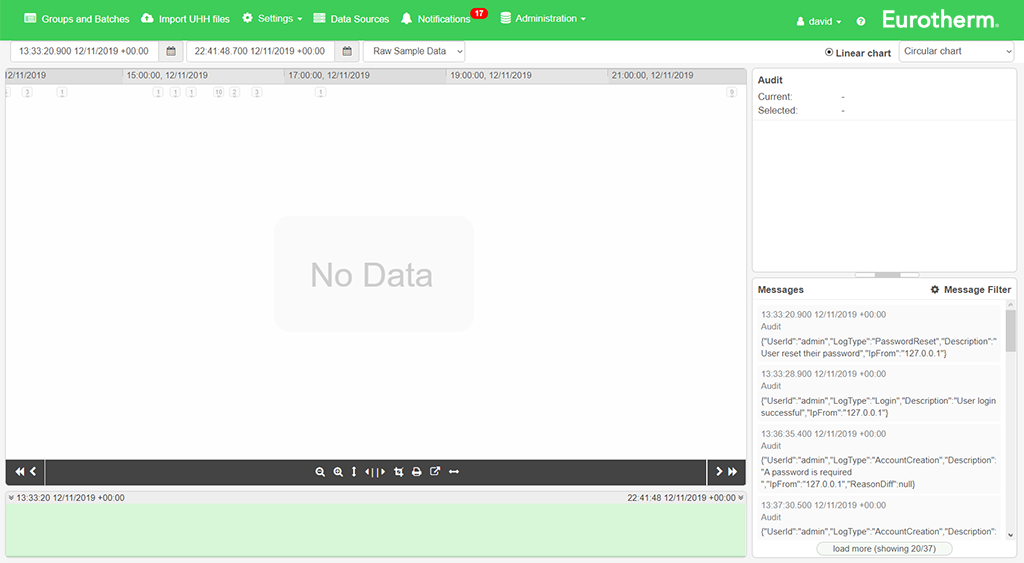The width and height of the screenshot is (1024, 563).
Task: Open the Raw Sample Data dropdown
Action: click(414, 51)
